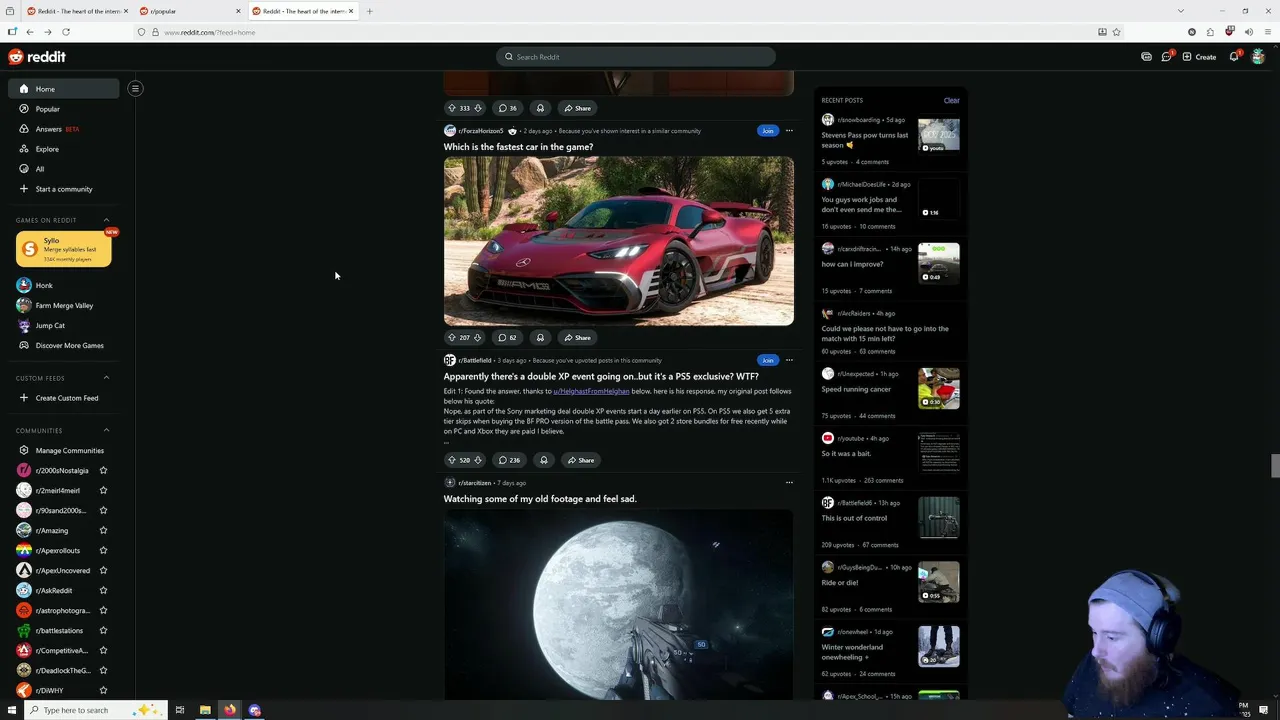Open the chat messages icon

point(1166,57)
